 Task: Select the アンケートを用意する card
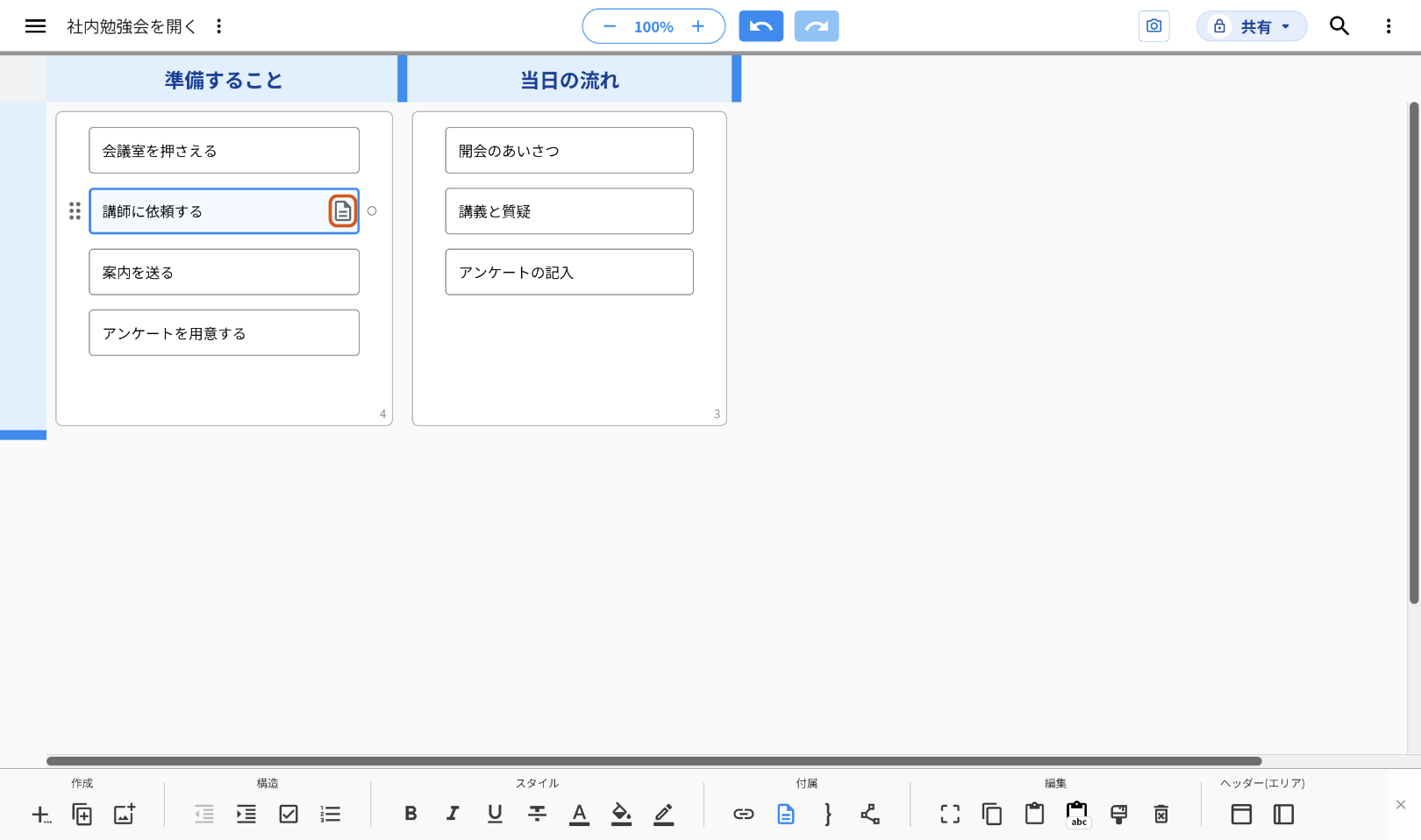click(x=224, y=332)
